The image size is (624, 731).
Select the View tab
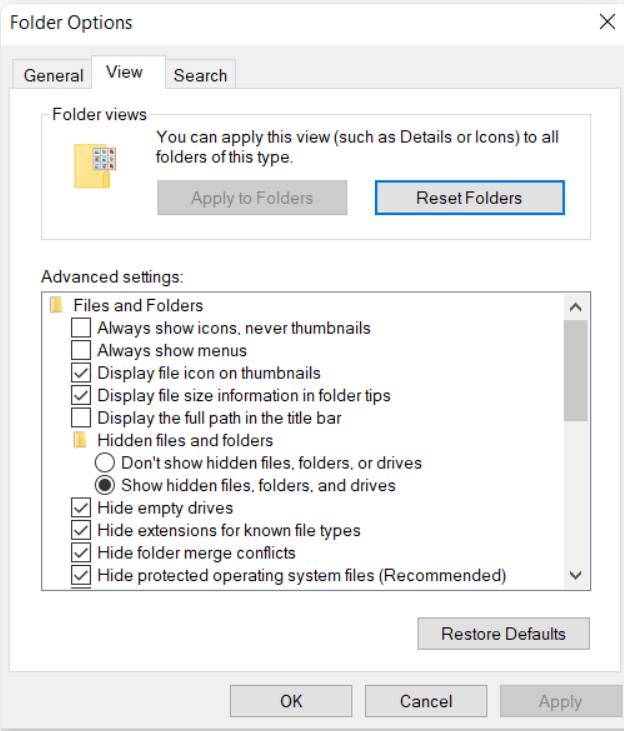tap(128, 72)
